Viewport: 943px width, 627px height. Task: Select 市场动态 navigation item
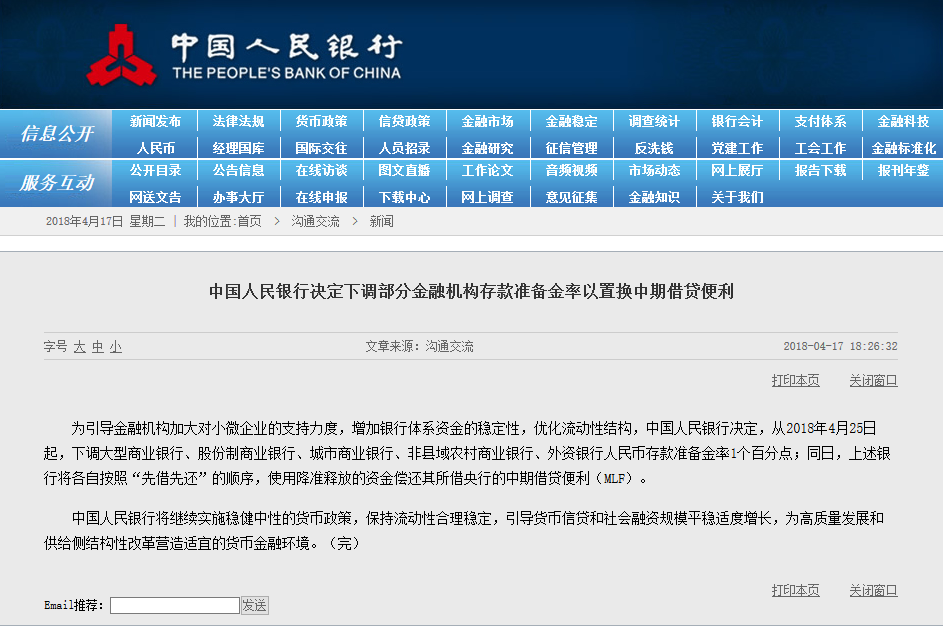coord(654,171)
